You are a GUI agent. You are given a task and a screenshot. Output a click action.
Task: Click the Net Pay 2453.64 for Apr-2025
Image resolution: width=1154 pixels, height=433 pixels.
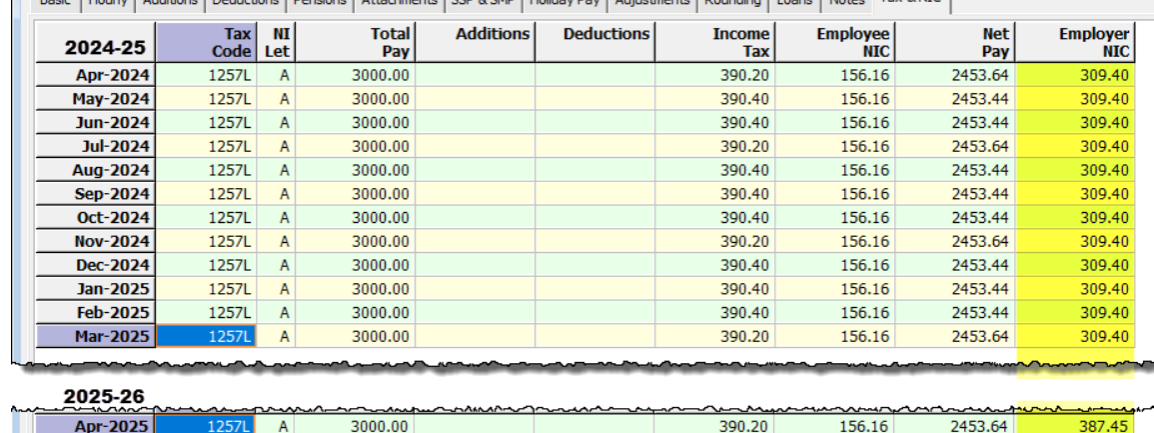(x=955, y=425)
